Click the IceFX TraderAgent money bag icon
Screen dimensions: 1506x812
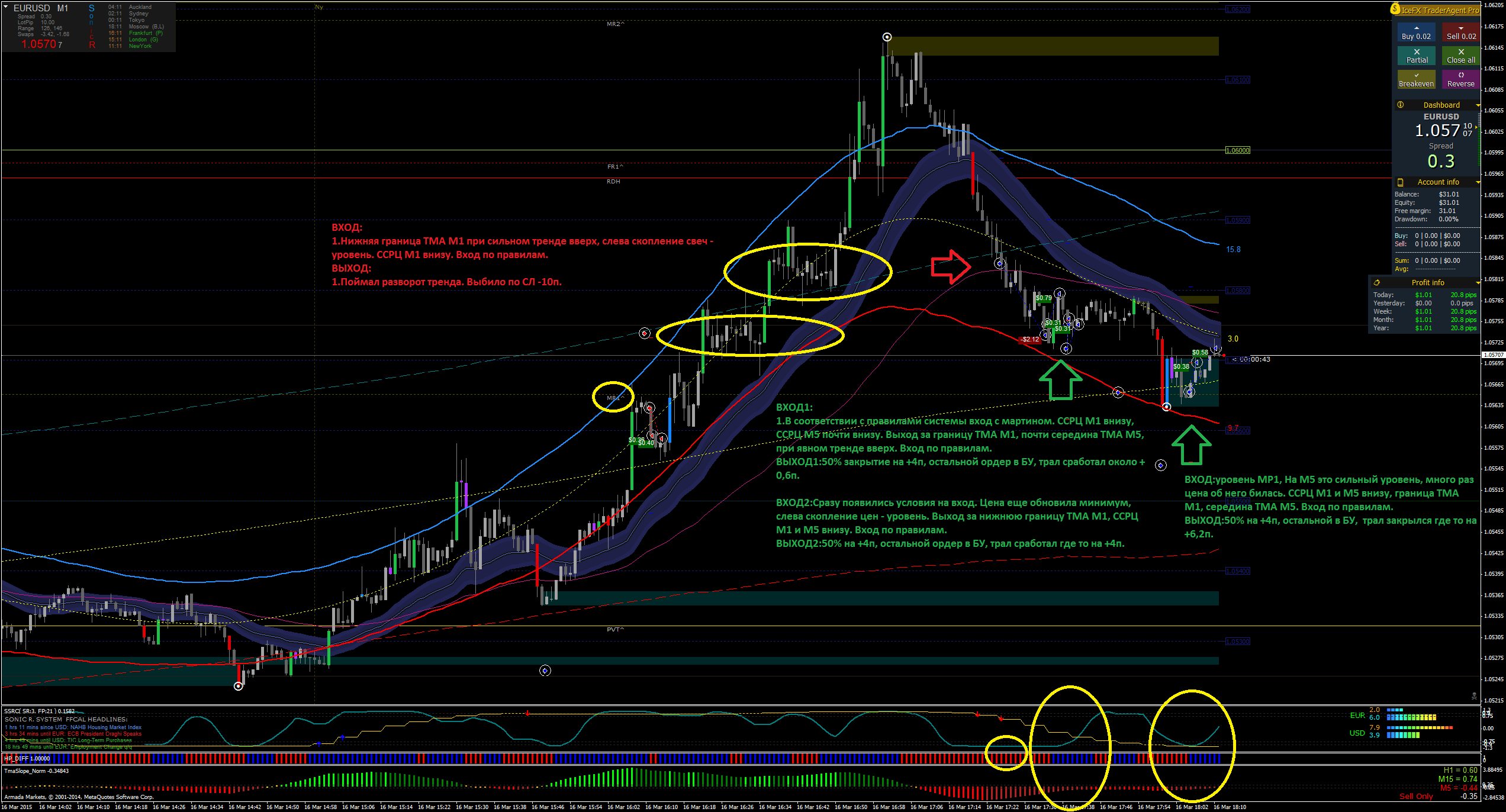click(x=1395, y=9)
